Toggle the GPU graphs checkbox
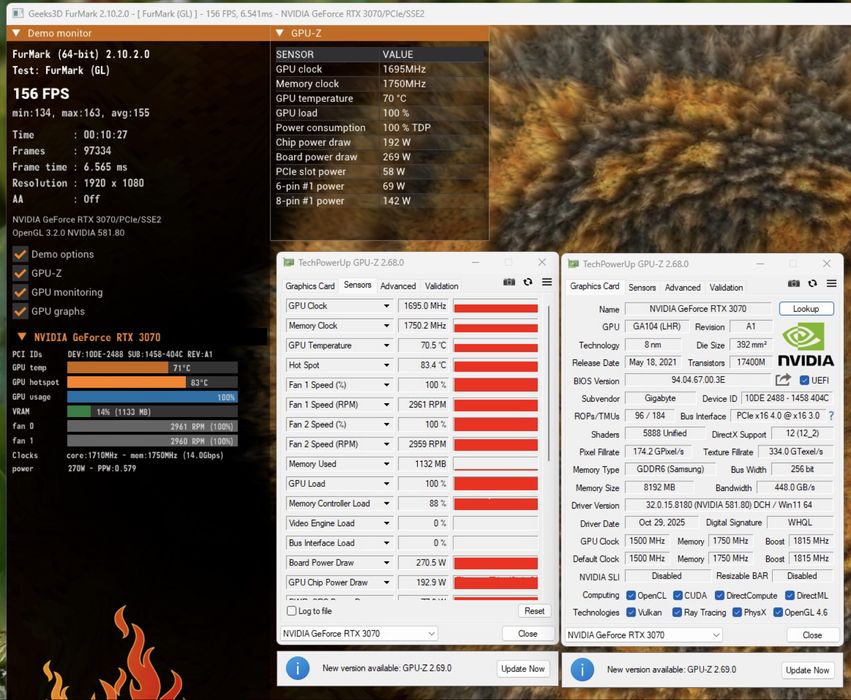Image resolution: width=851 pixels, height=700 pixels. coord(20,311)
